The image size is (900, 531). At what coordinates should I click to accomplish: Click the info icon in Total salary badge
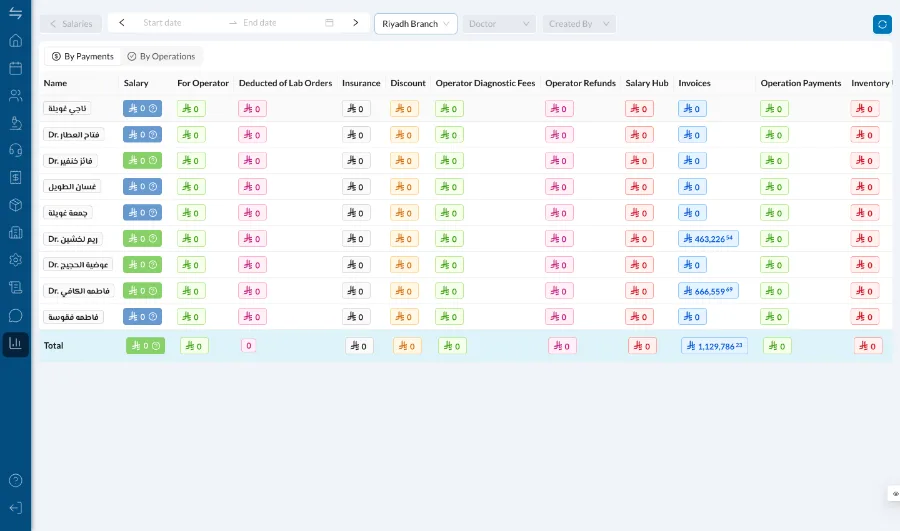(156, 346)
